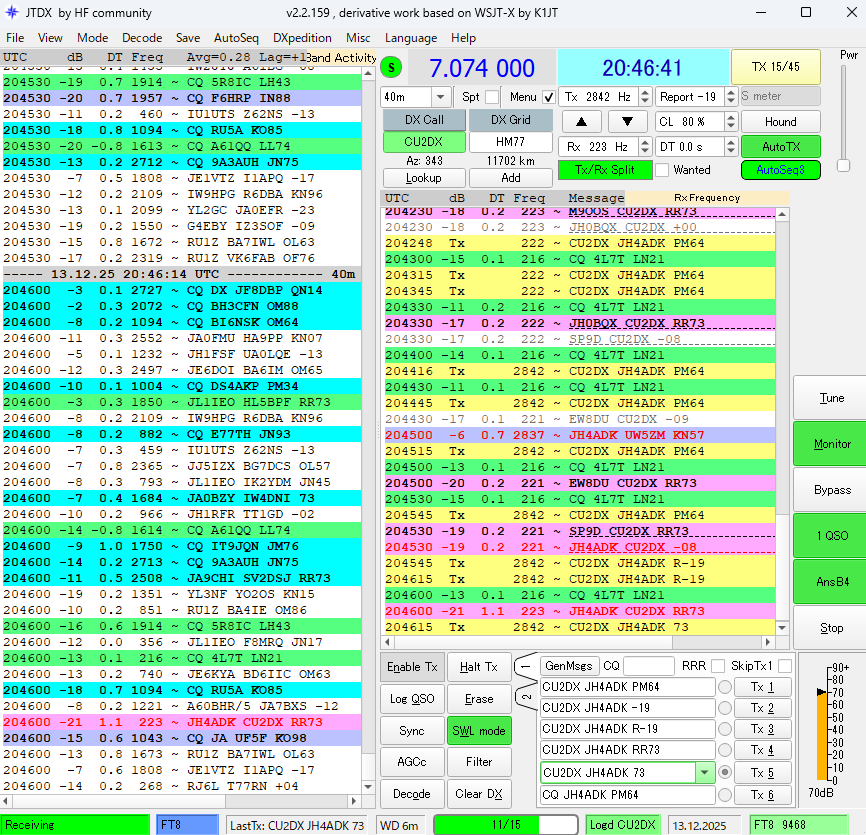Screen dimensions: 866x835
Task: Click the green S status indicator
Action: [x=392, y=68]
